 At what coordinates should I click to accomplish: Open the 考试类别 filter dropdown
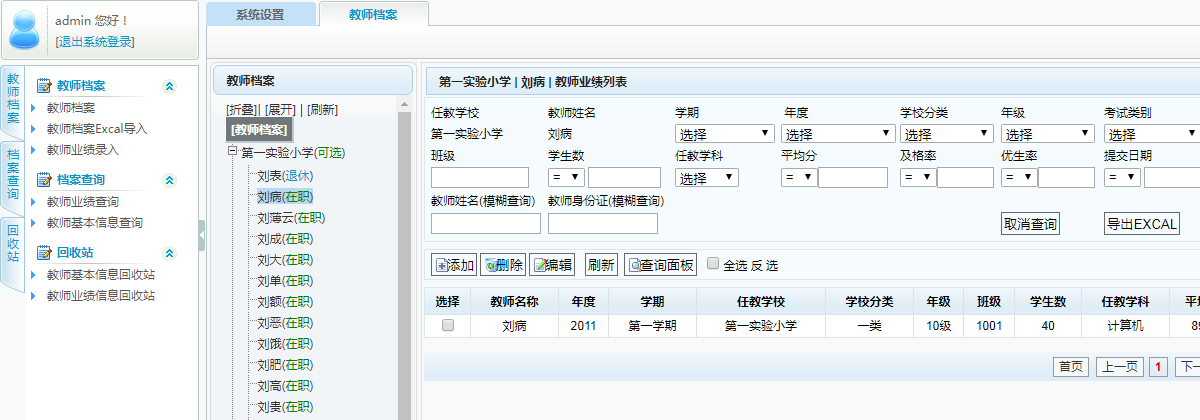click(x=1151, y=134)
